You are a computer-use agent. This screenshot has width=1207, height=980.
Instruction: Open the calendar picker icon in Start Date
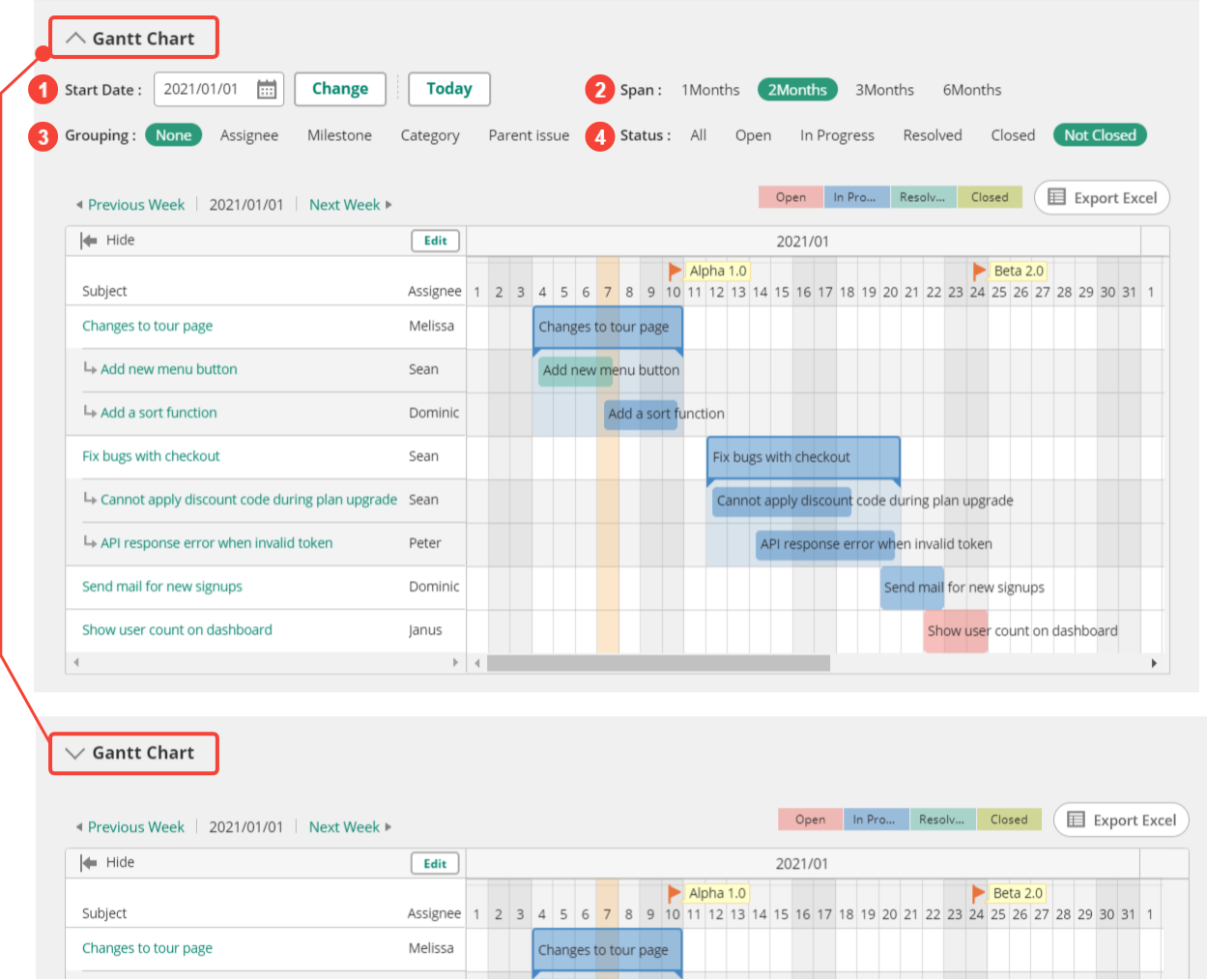[267, 90]
